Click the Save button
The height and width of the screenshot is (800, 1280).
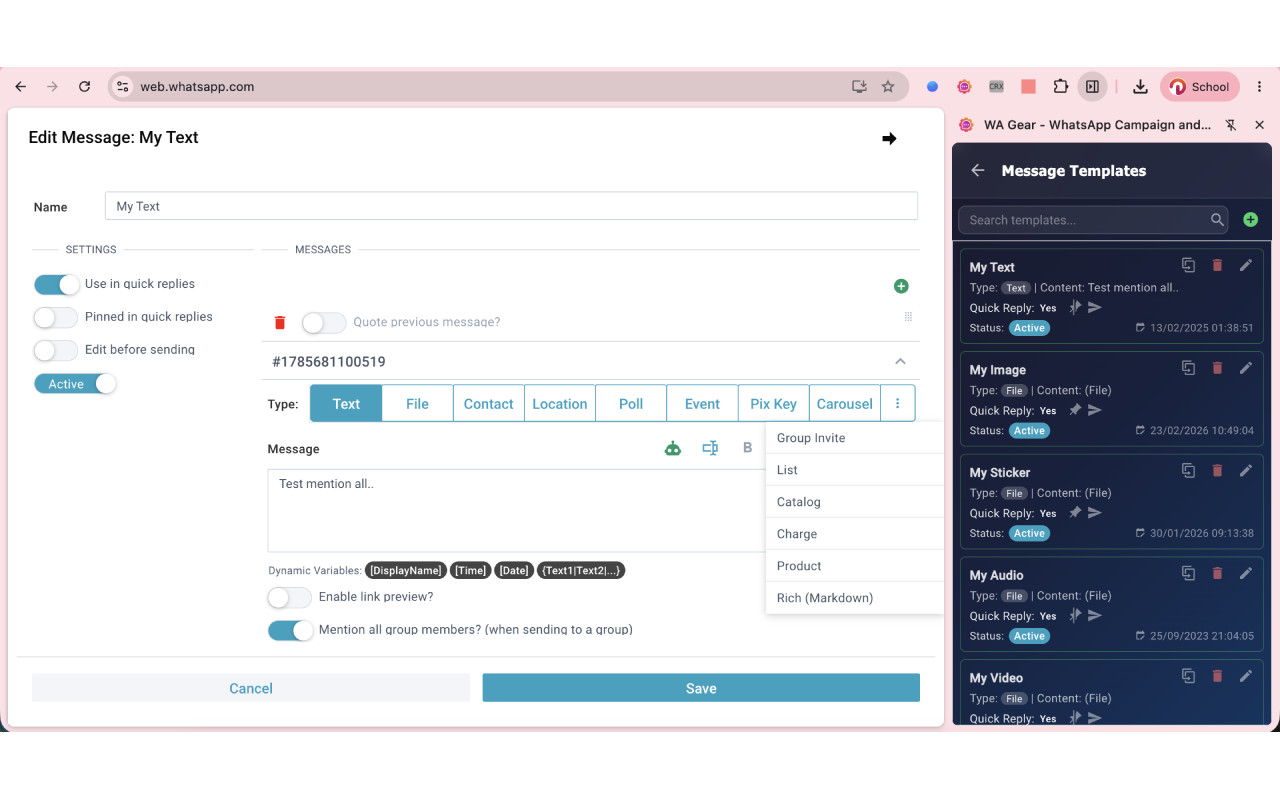pos(701,688)
